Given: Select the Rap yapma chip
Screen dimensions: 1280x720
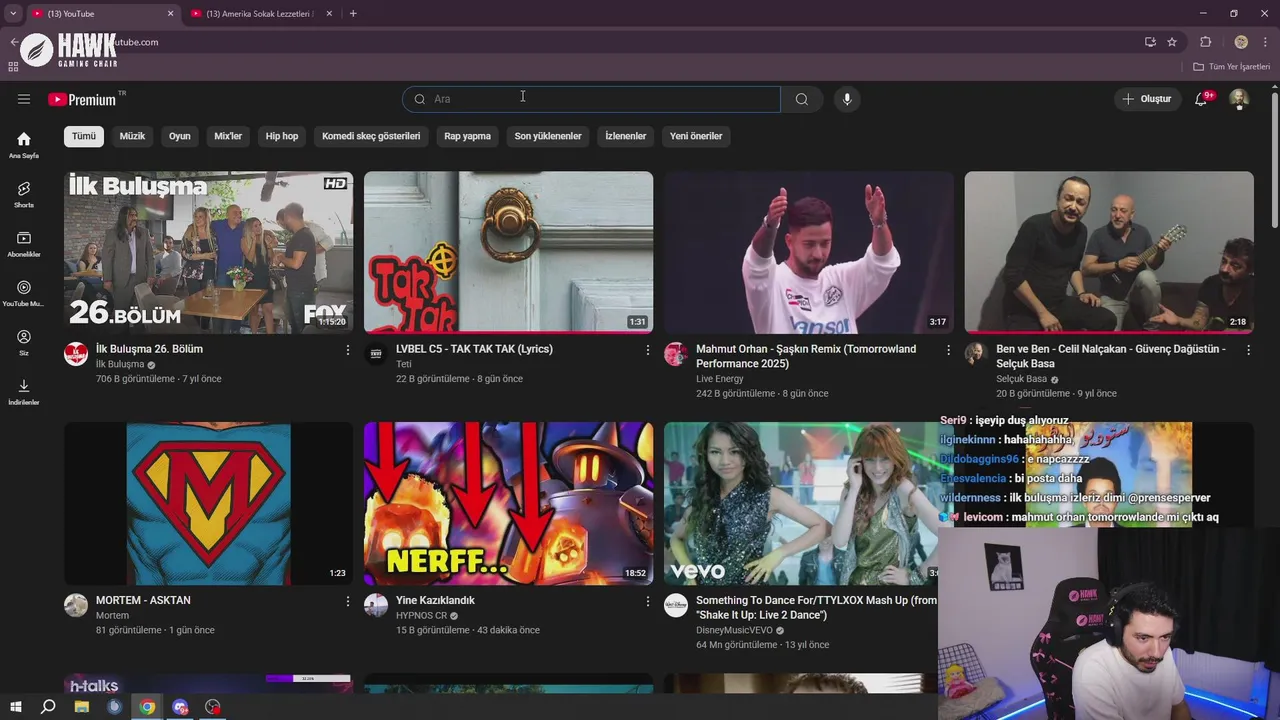Looking at the screenshot, I should (x=468, y=136).
